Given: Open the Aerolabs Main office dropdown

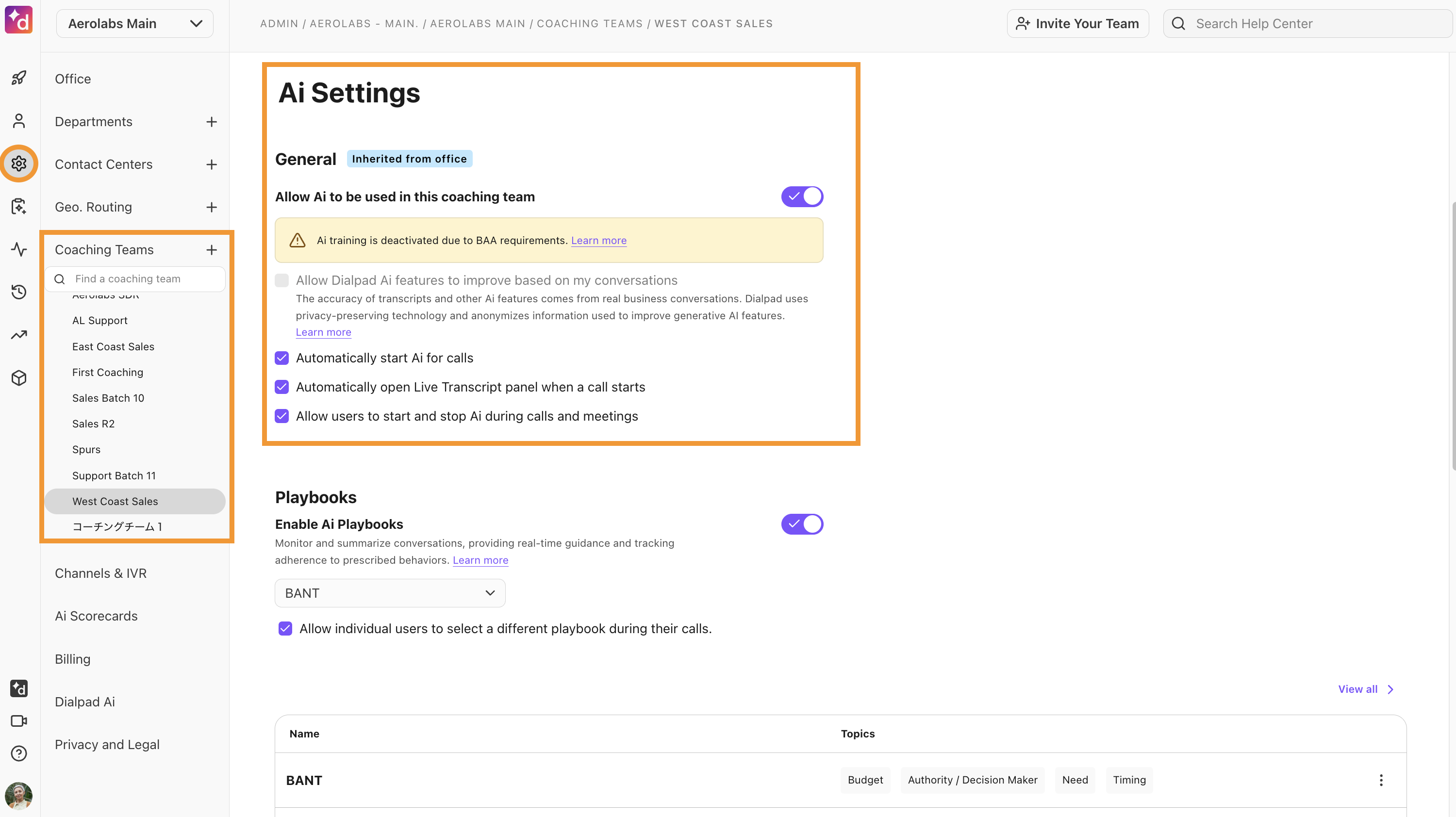Looking at the screenshot, I should [x=134, y=24].
